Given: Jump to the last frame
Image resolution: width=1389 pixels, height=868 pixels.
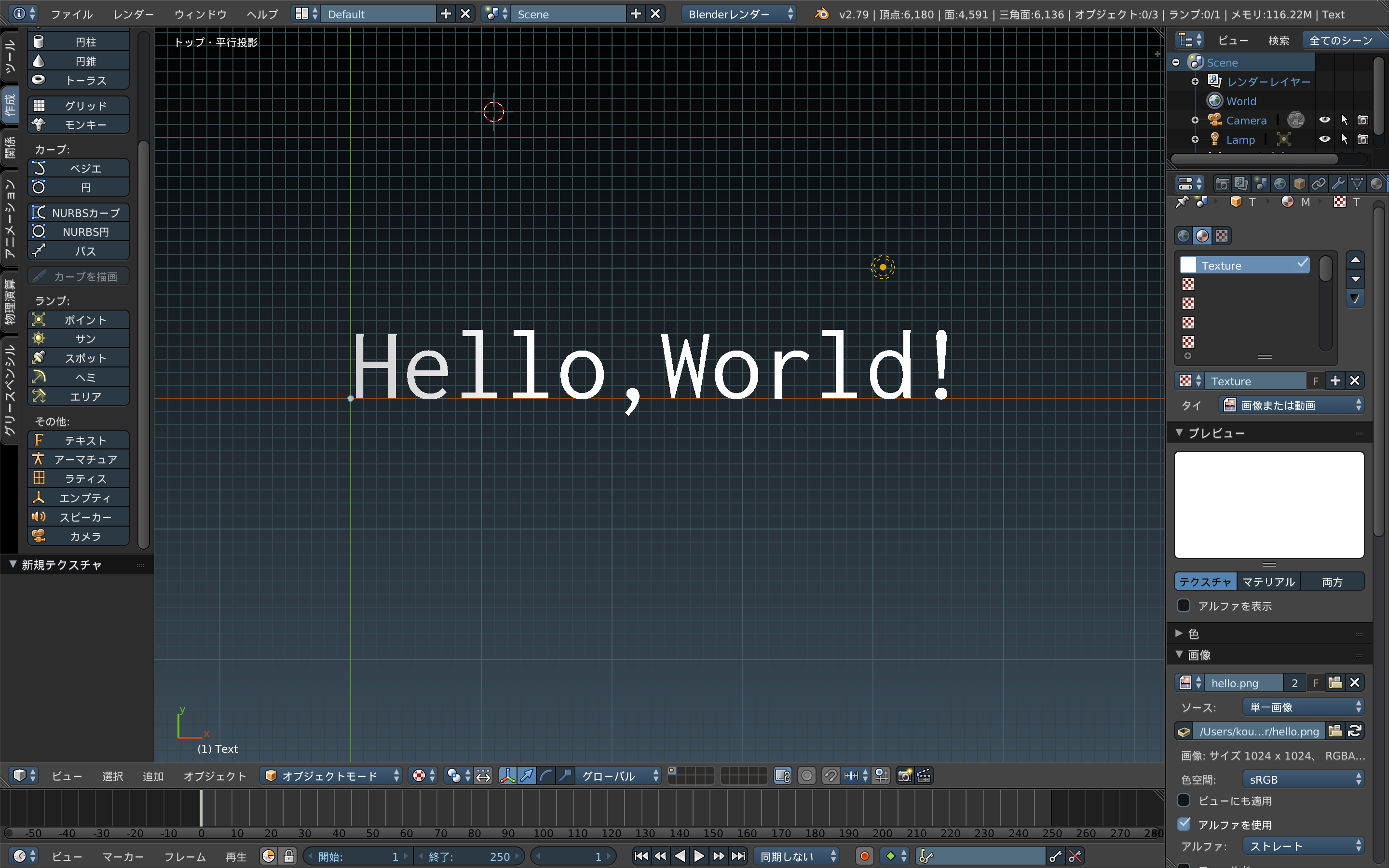Looking at the screenshot, I should (739, 856).
